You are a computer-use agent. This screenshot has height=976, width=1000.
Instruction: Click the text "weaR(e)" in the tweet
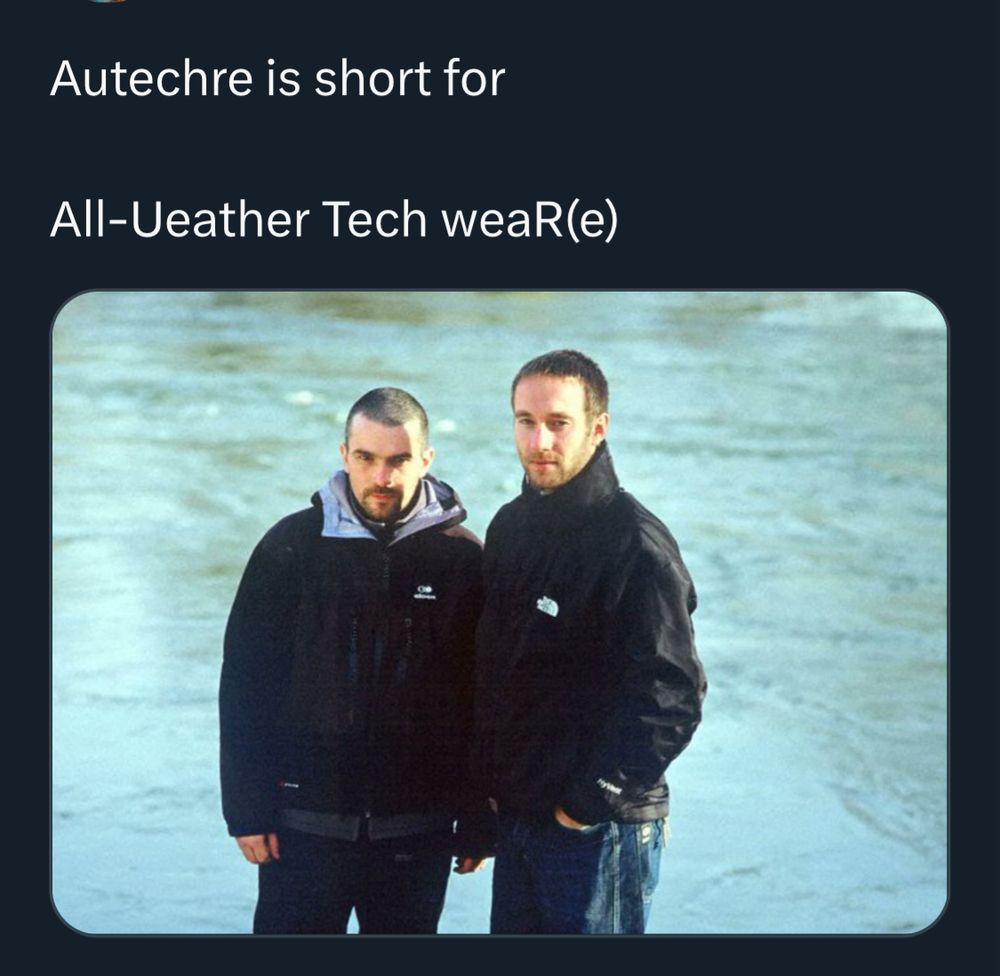pyautogui.click(x=529, y=221)
